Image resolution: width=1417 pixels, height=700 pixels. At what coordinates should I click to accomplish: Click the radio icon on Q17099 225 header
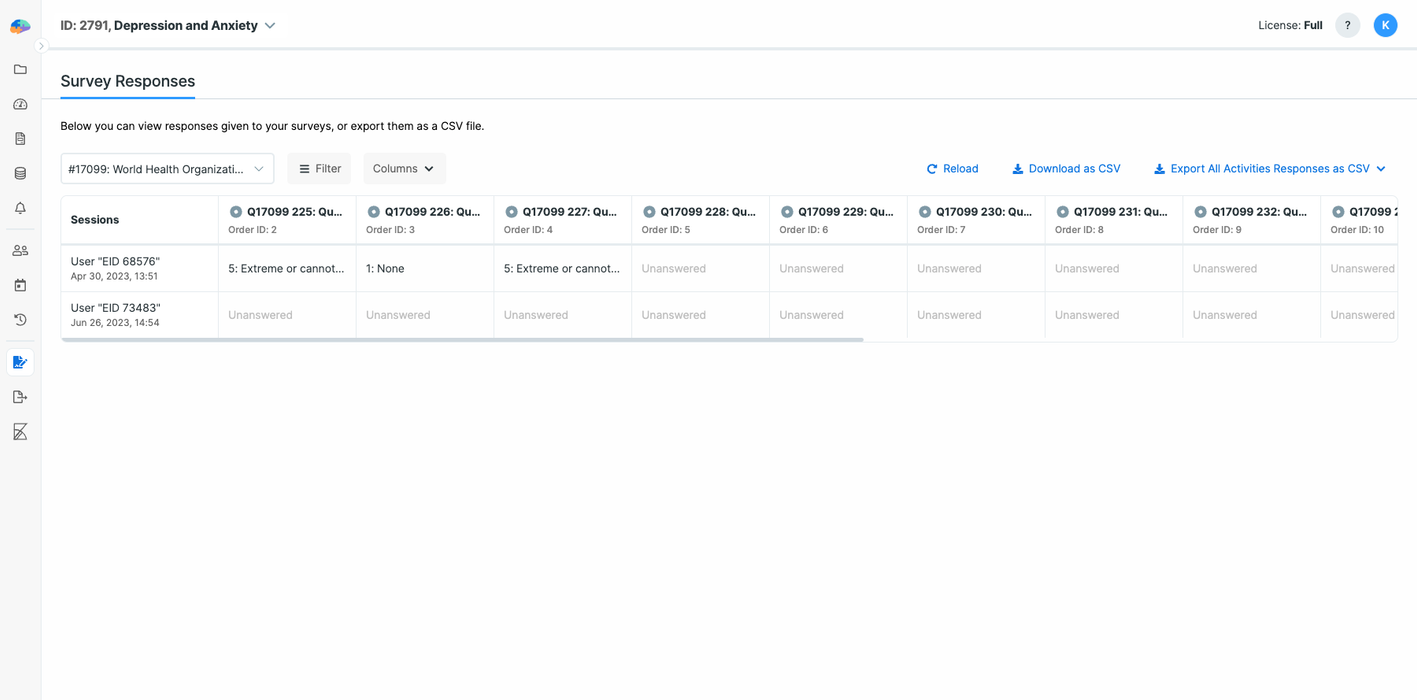pos(236,212)
